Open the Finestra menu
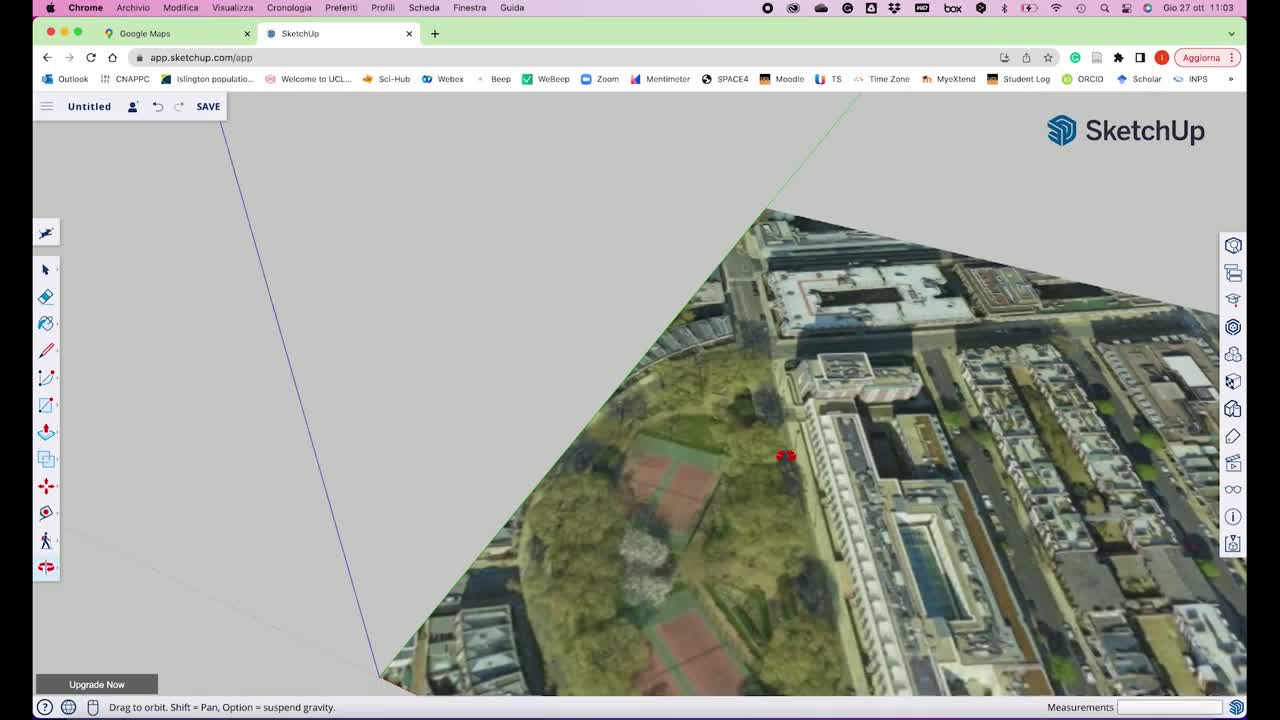This screenshot has width=1280, height=720. tap(470, 8)
